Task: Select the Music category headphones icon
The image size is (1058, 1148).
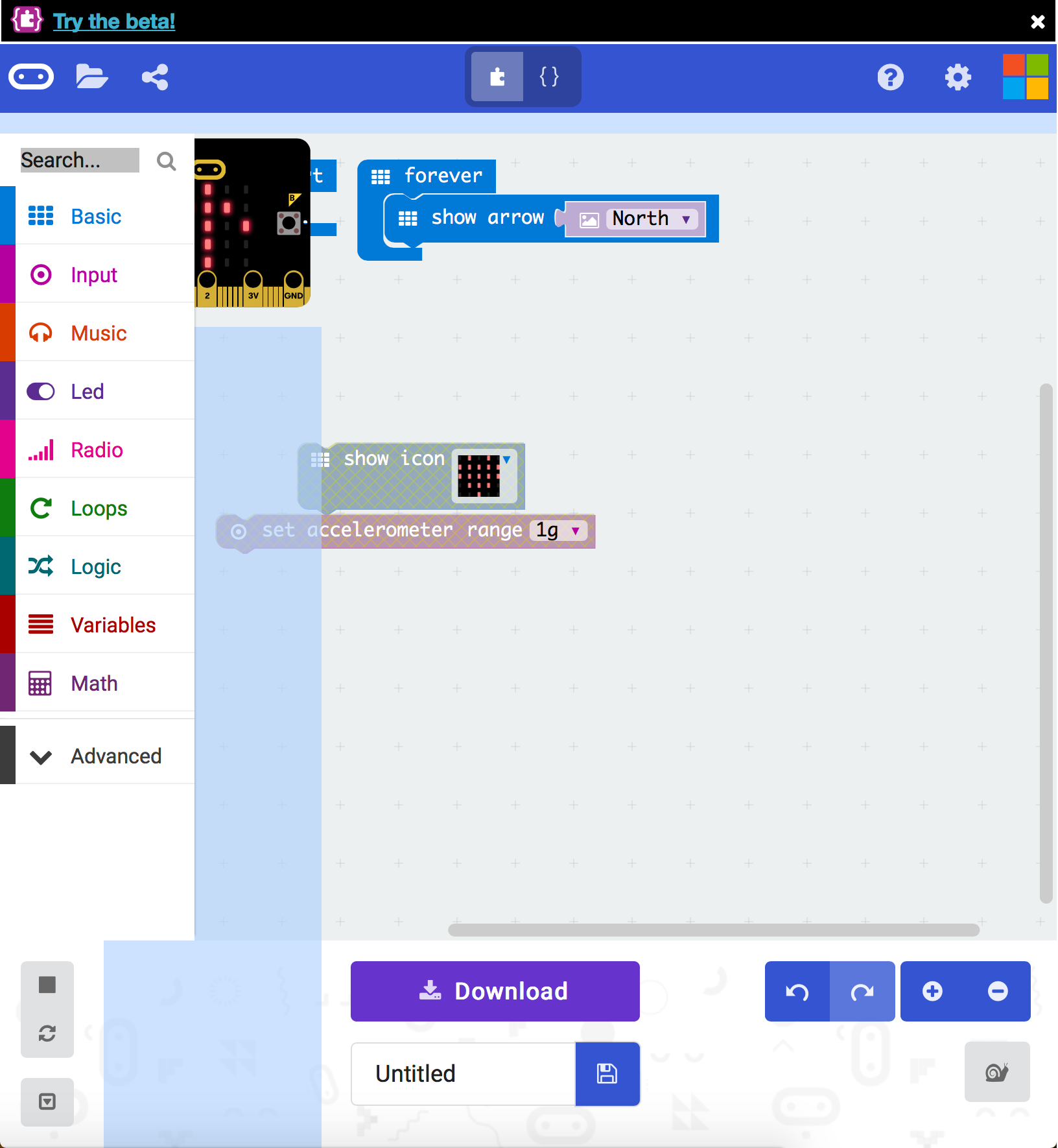Action: [x=41, y=332]
